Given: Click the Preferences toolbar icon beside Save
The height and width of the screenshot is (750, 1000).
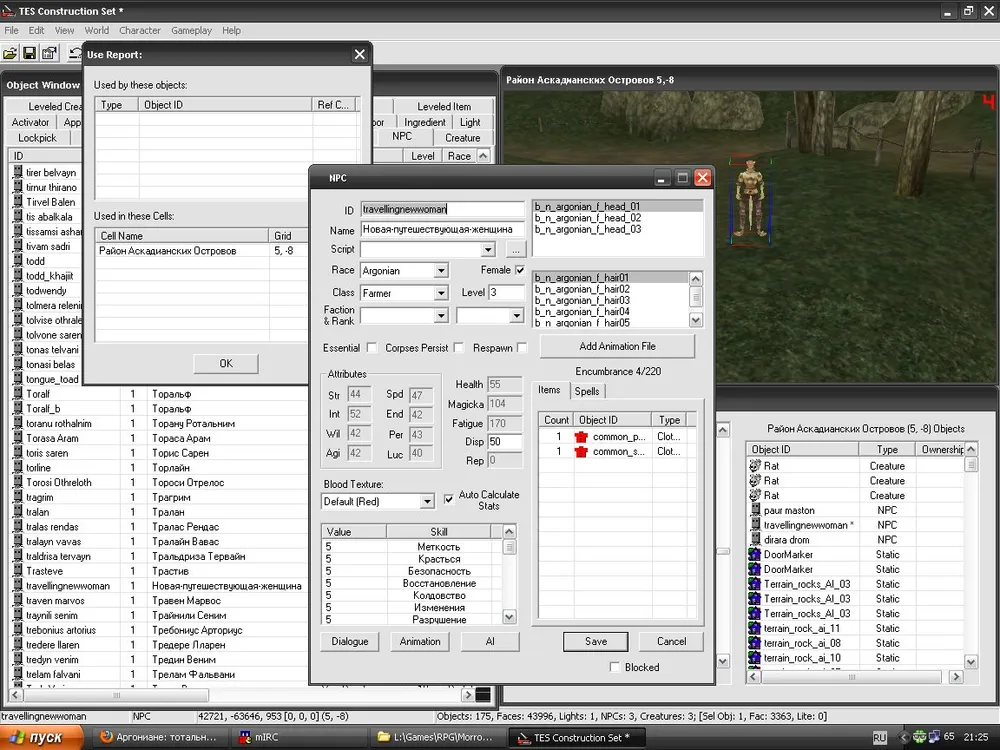Looking at the screenshot, I should [49, 52].
